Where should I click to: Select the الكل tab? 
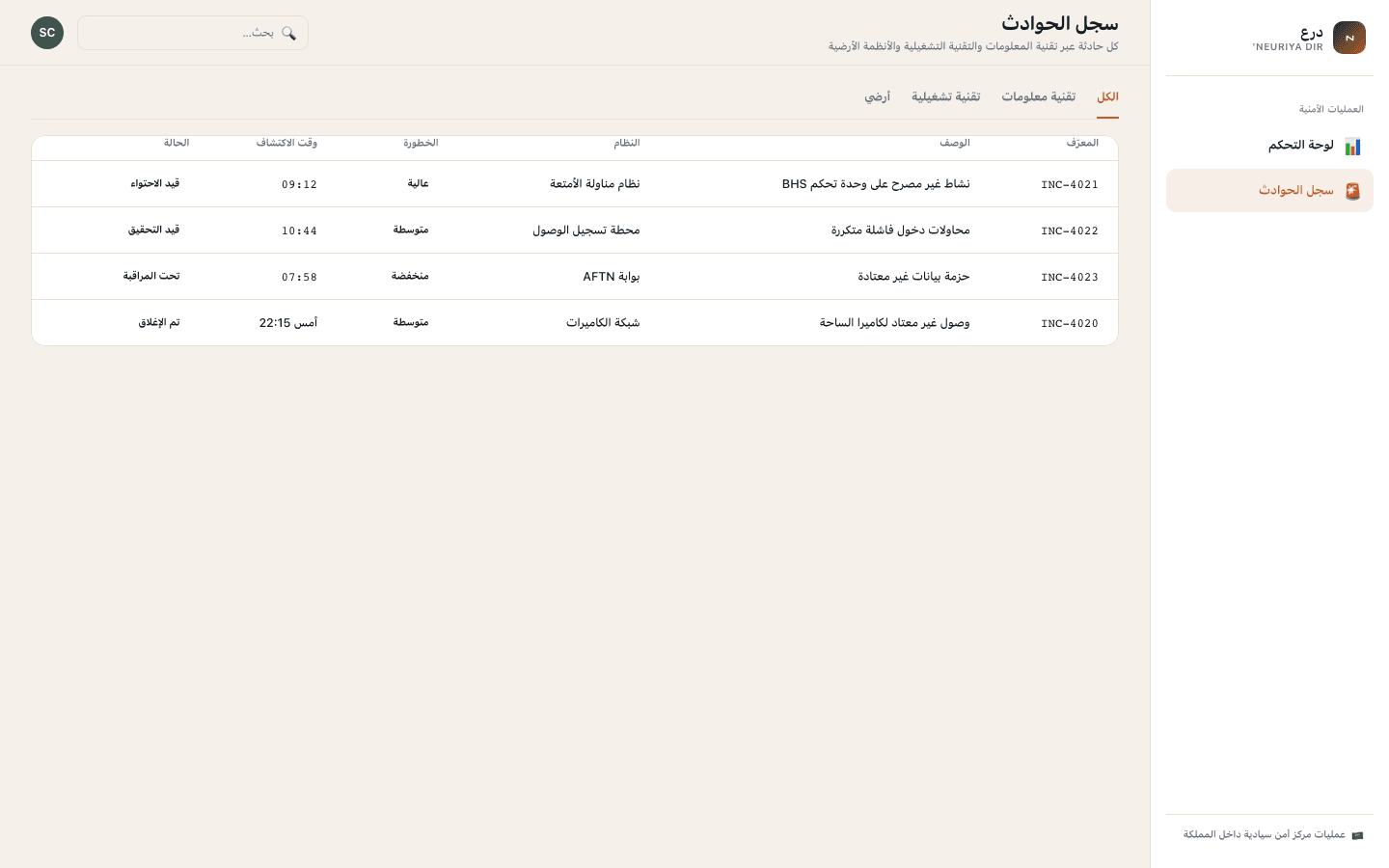pos(1107,97)
